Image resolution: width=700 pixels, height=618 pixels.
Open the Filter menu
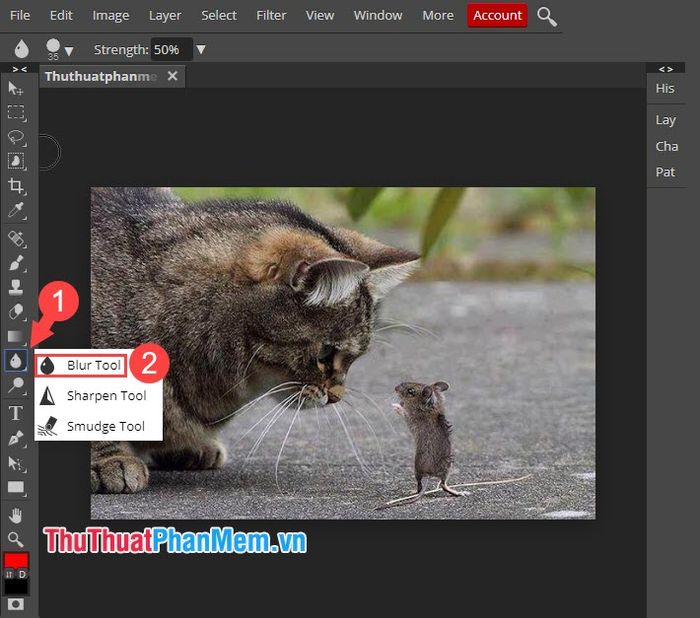tap(271, 16)
